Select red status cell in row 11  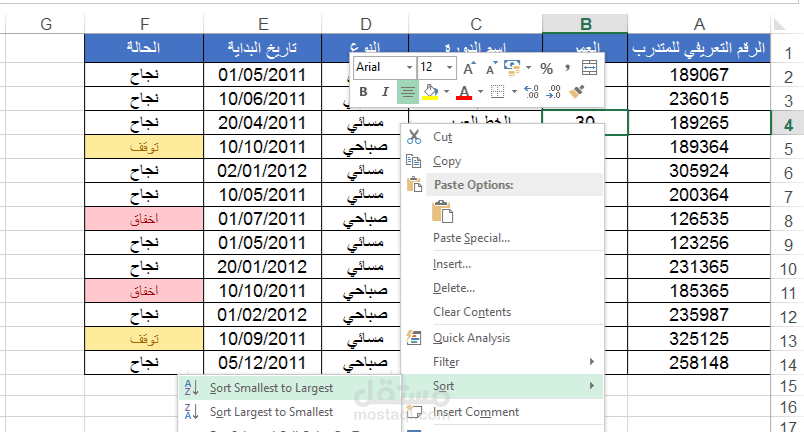144,291
